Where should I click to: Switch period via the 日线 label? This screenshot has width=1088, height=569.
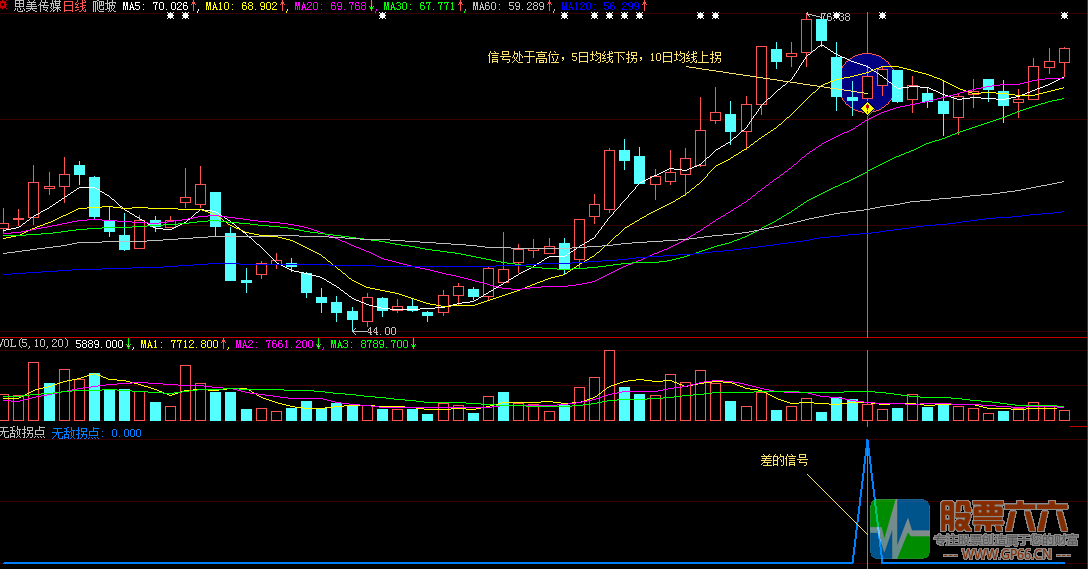tap(75, 6)
